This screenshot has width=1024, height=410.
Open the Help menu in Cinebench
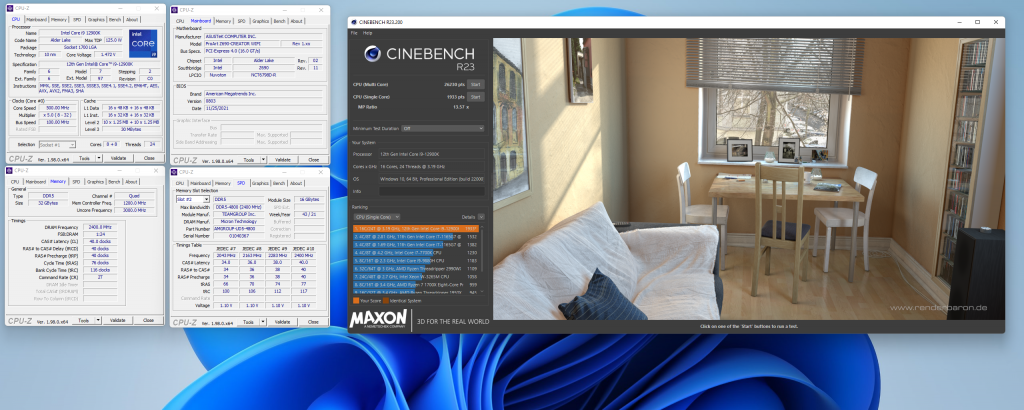coord(367,33)
